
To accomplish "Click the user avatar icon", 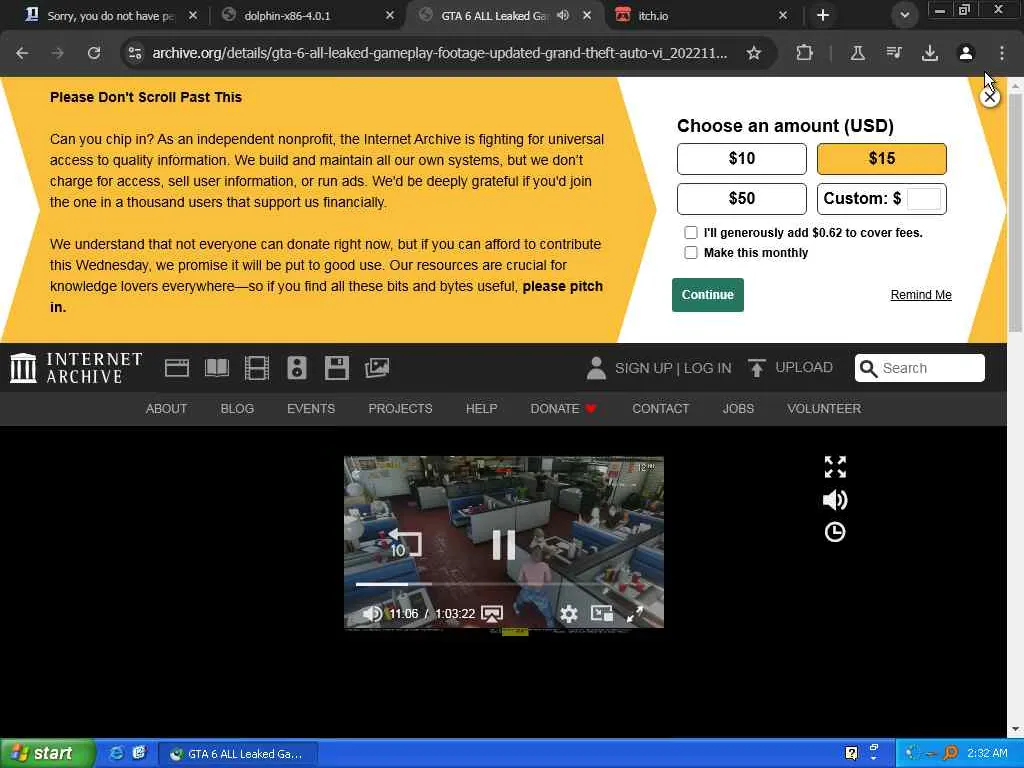I will pyautogui.click(x=596, y=368).
